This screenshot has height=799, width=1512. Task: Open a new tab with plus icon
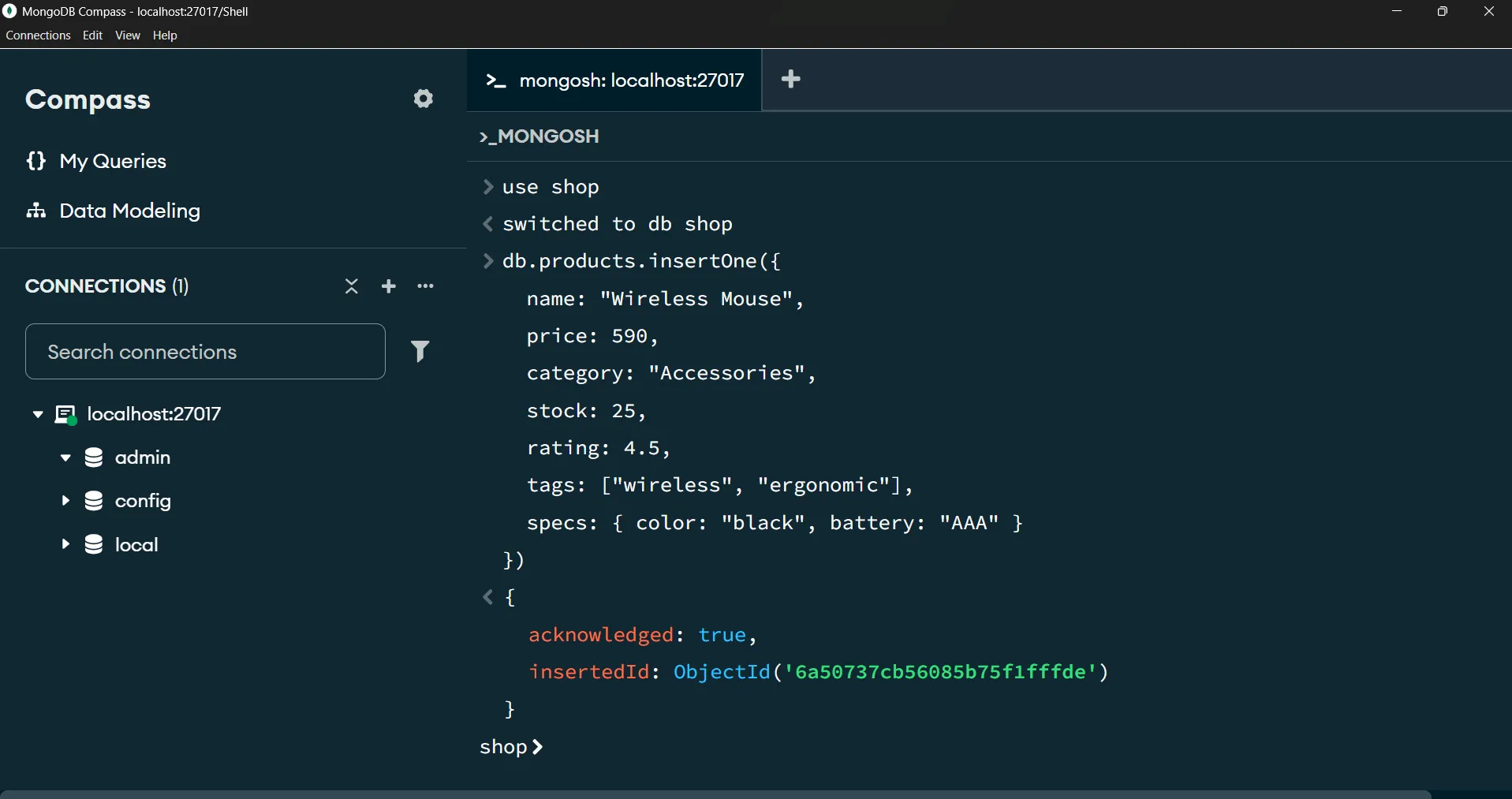click(x=791, y=79)
